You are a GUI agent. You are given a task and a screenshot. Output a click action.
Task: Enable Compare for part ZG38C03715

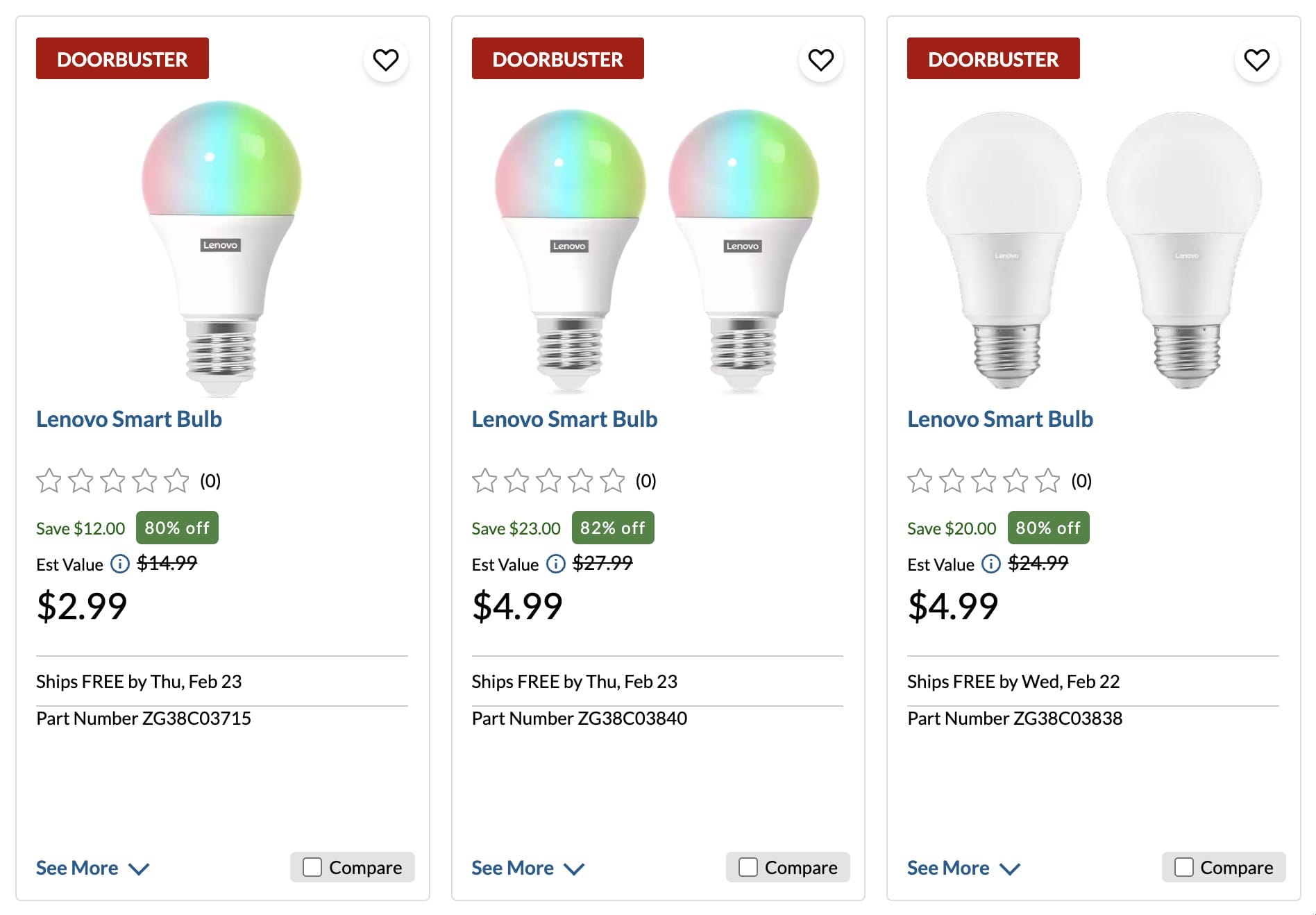(x=310, y=866)
